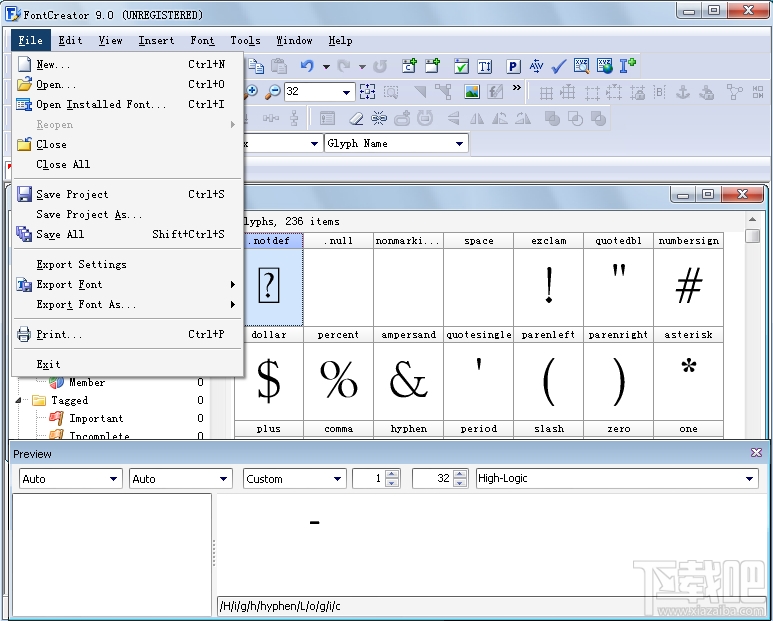The image size is (773, 621).
Task: Open the View menu
Action: 110,40
